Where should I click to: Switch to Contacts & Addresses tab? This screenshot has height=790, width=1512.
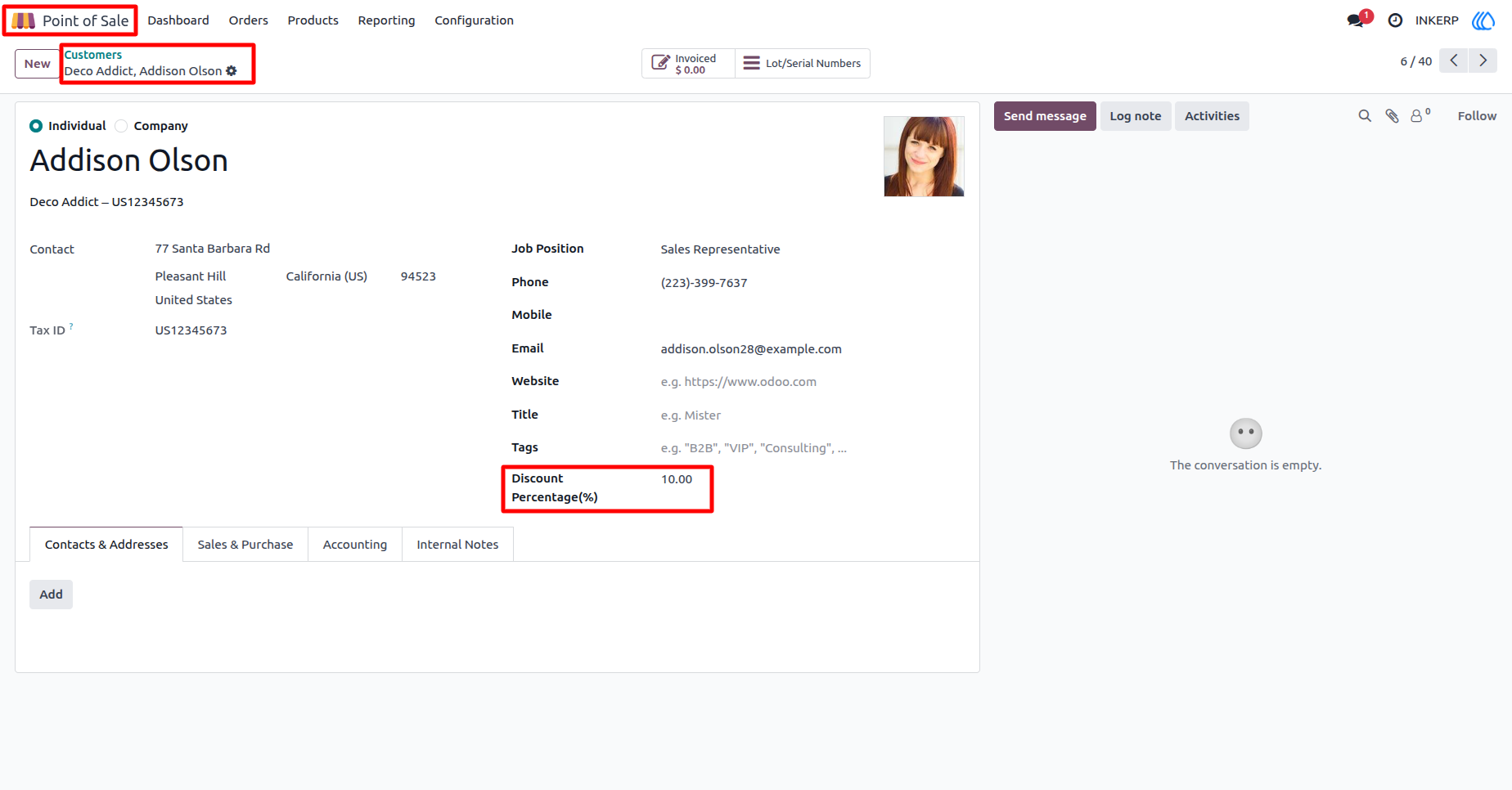[x=106, y=545]
